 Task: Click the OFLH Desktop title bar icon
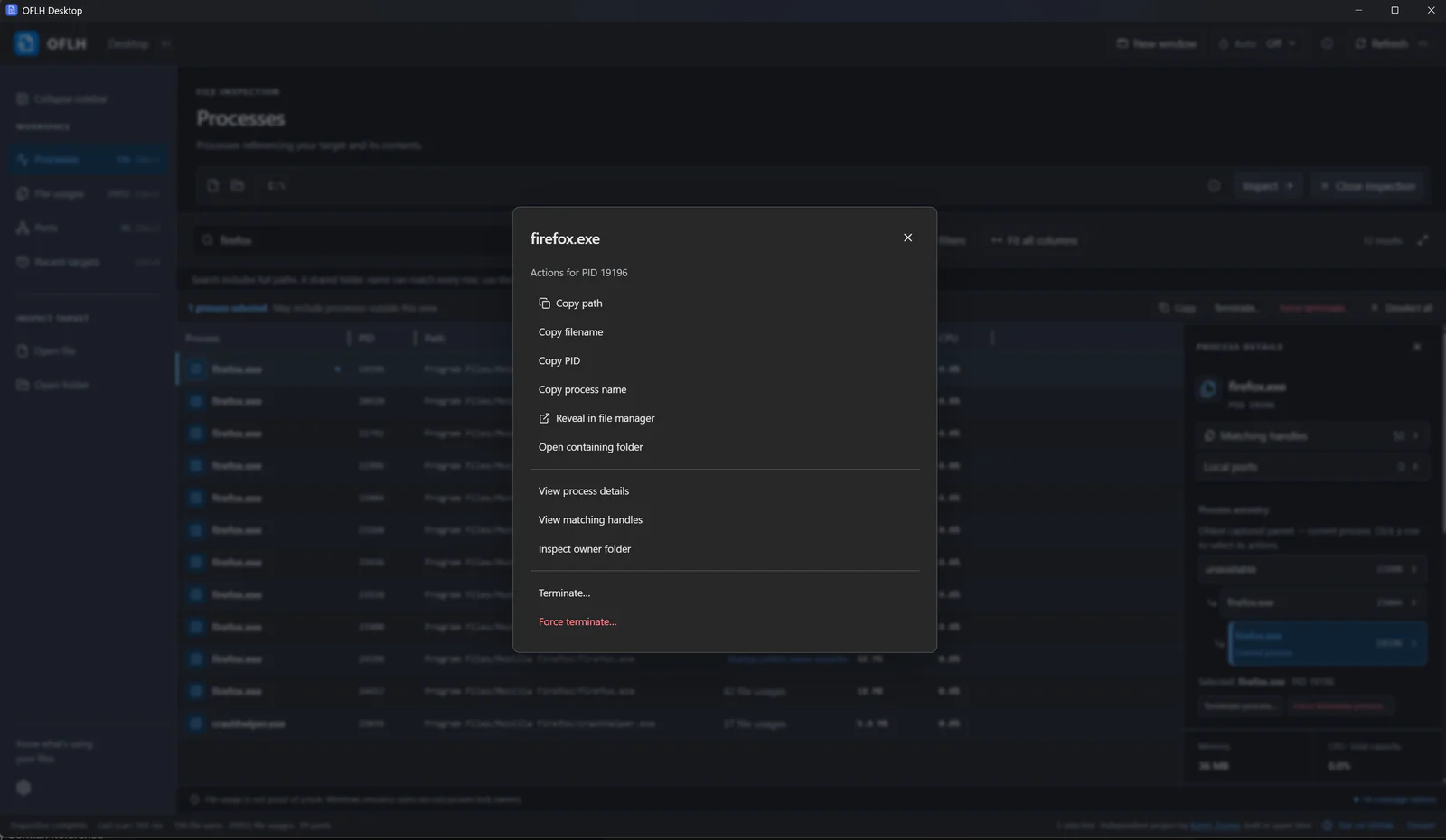(12, 10)
